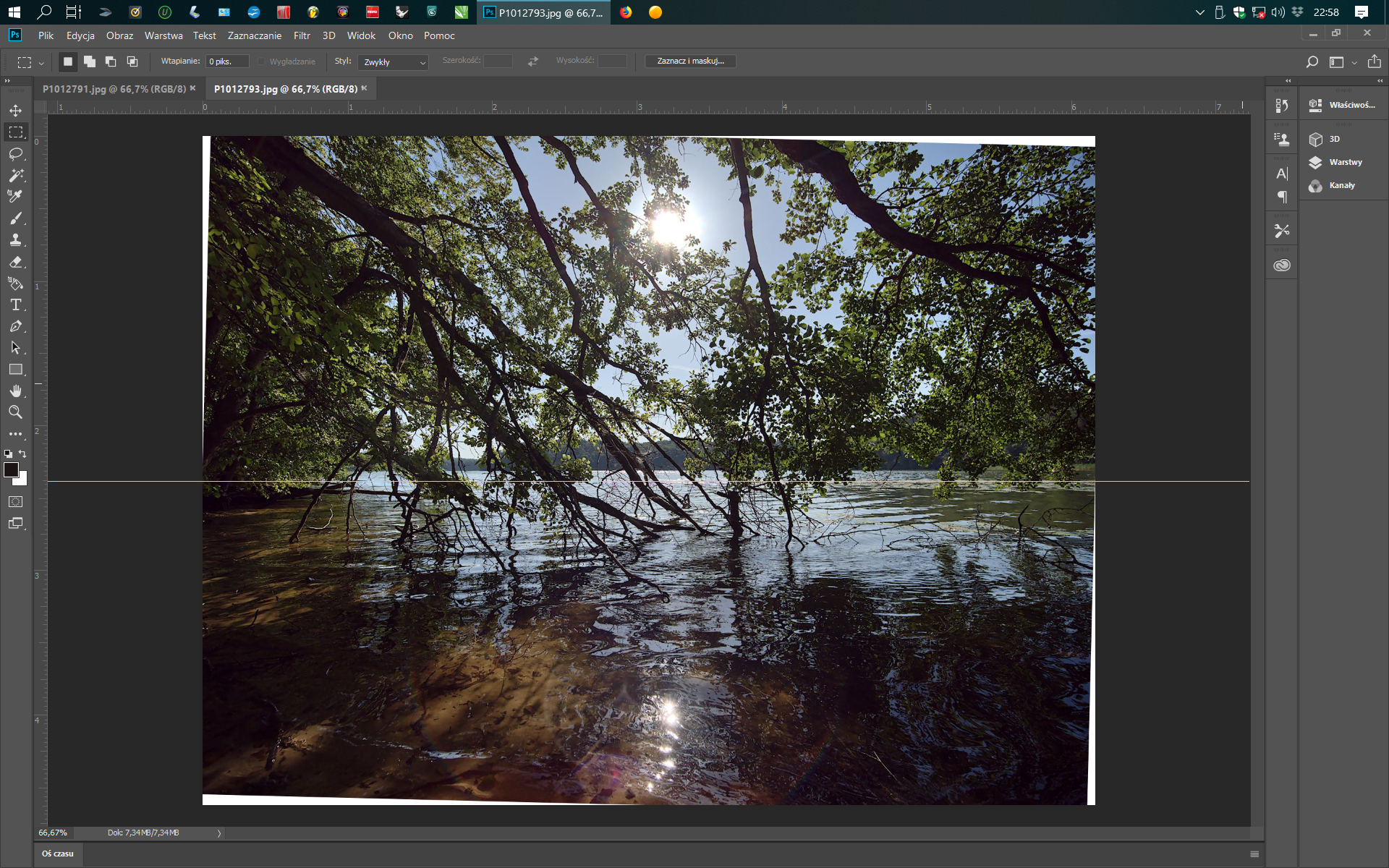This screenshot has width=1389, height=868.
Task: Activate the Clone Stamp tool
Action: pos(15,240)
